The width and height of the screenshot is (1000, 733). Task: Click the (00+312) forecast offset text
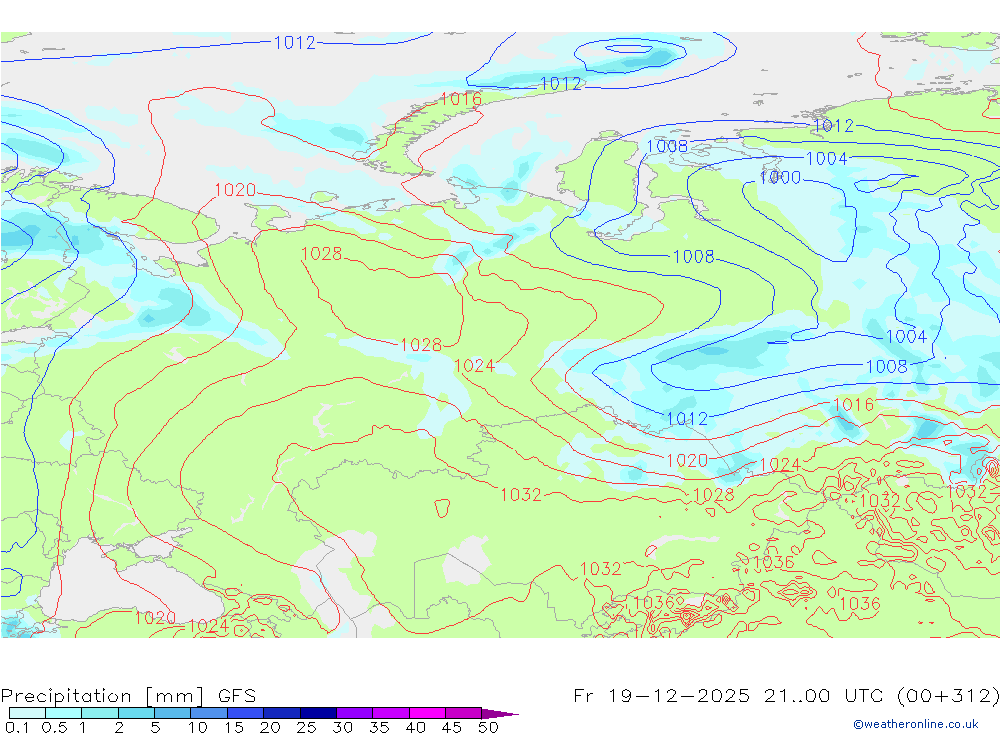[948, 695]
